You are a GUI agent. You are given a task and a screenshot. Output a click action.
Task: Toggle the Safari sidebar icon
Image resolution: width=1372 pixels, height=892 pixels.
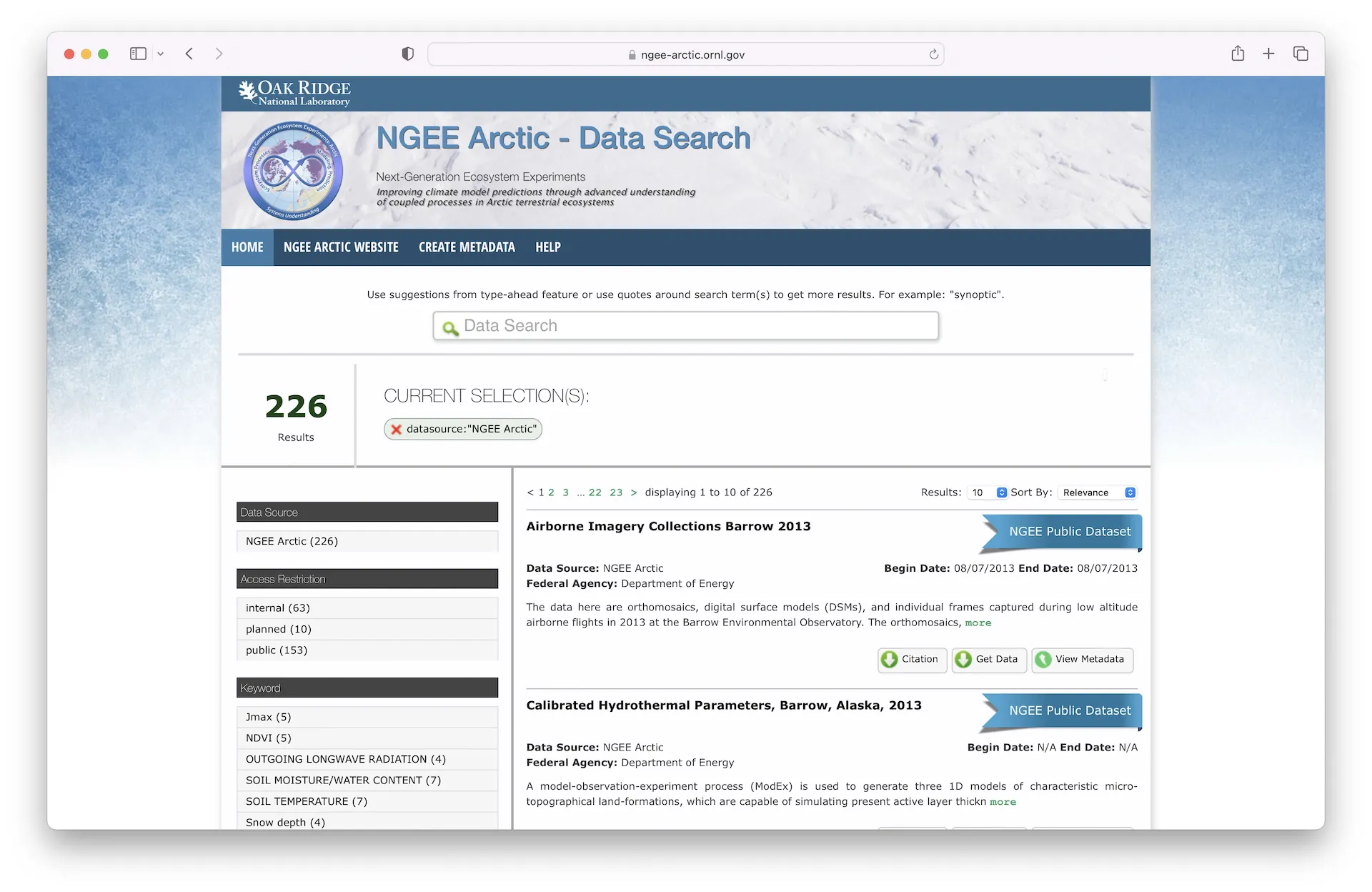[x=138, y=54]
